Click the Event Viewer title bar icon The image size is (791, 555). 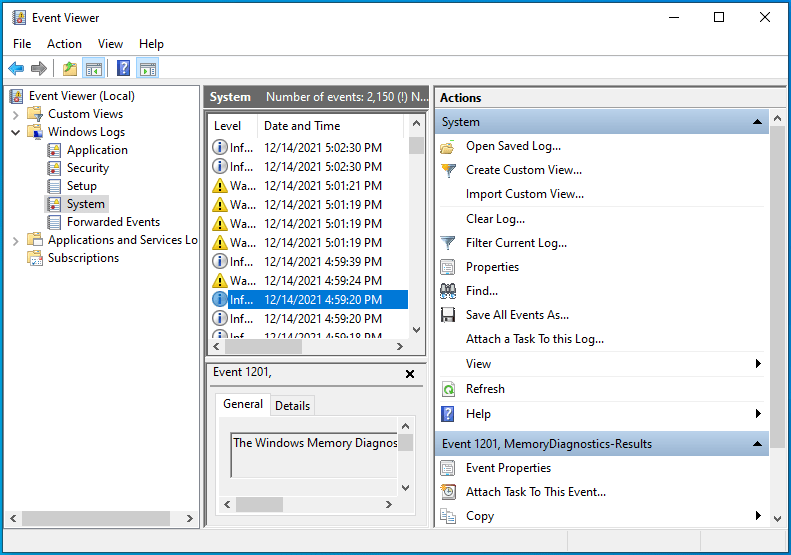click(19, 18)
